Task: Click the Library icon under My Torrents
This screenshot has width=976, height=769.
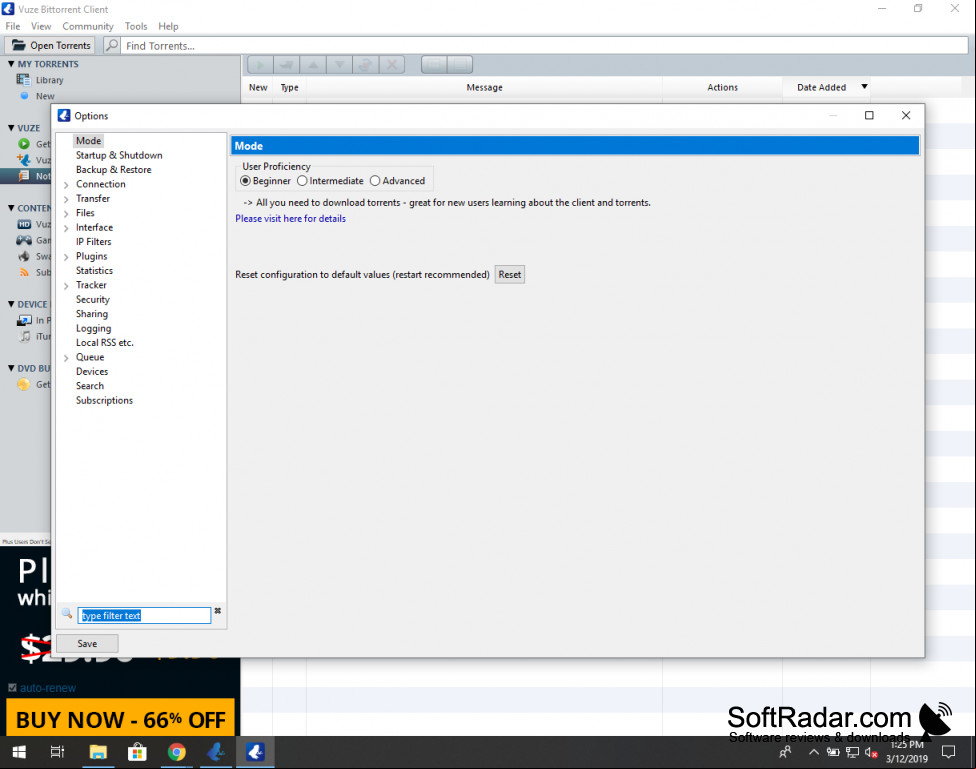Action: coord(24,80)
